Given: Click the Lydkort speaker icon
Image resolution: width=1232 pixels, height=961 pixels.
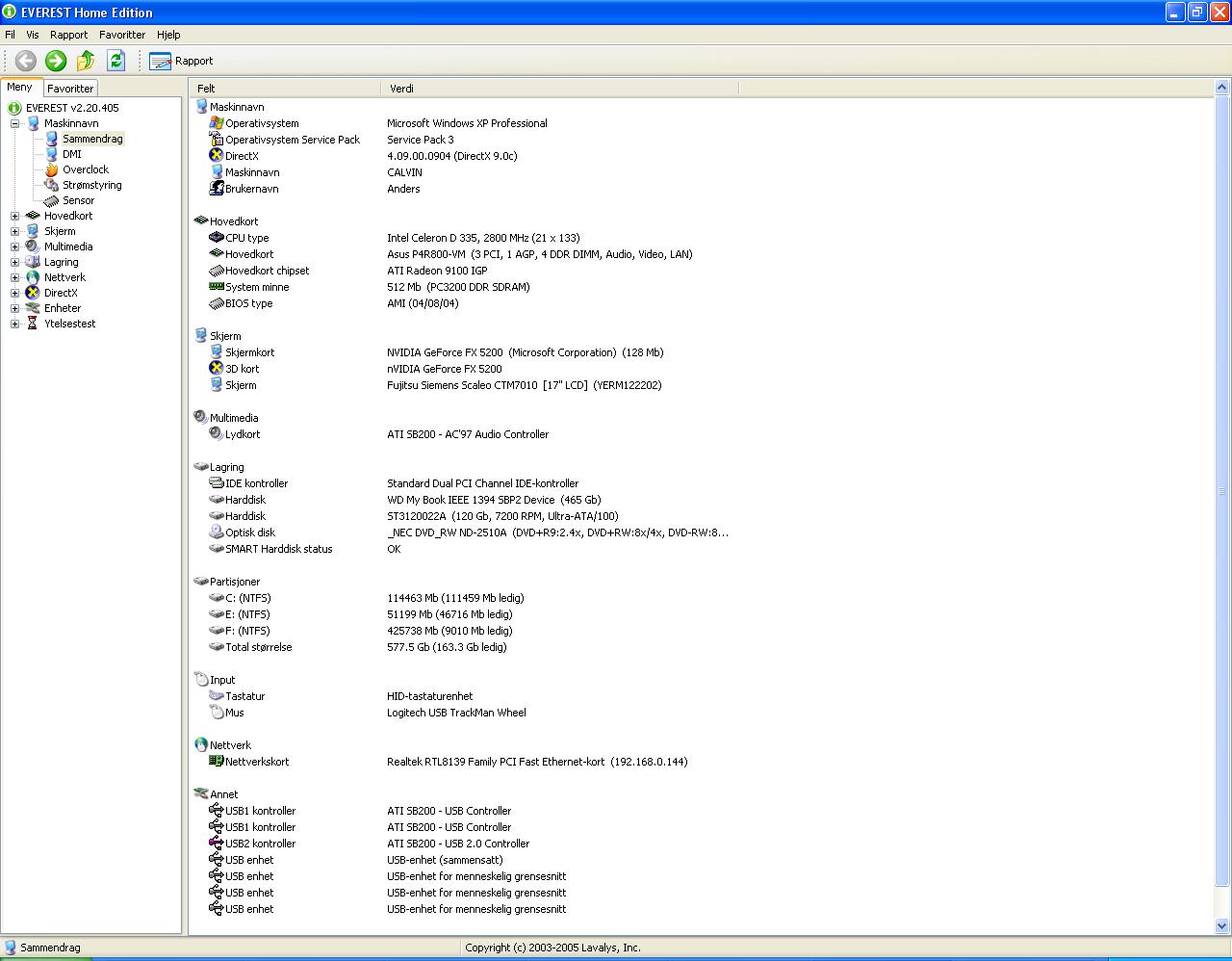Looking at the screenshot, I should pyautogui.click(x=217, y=433).
